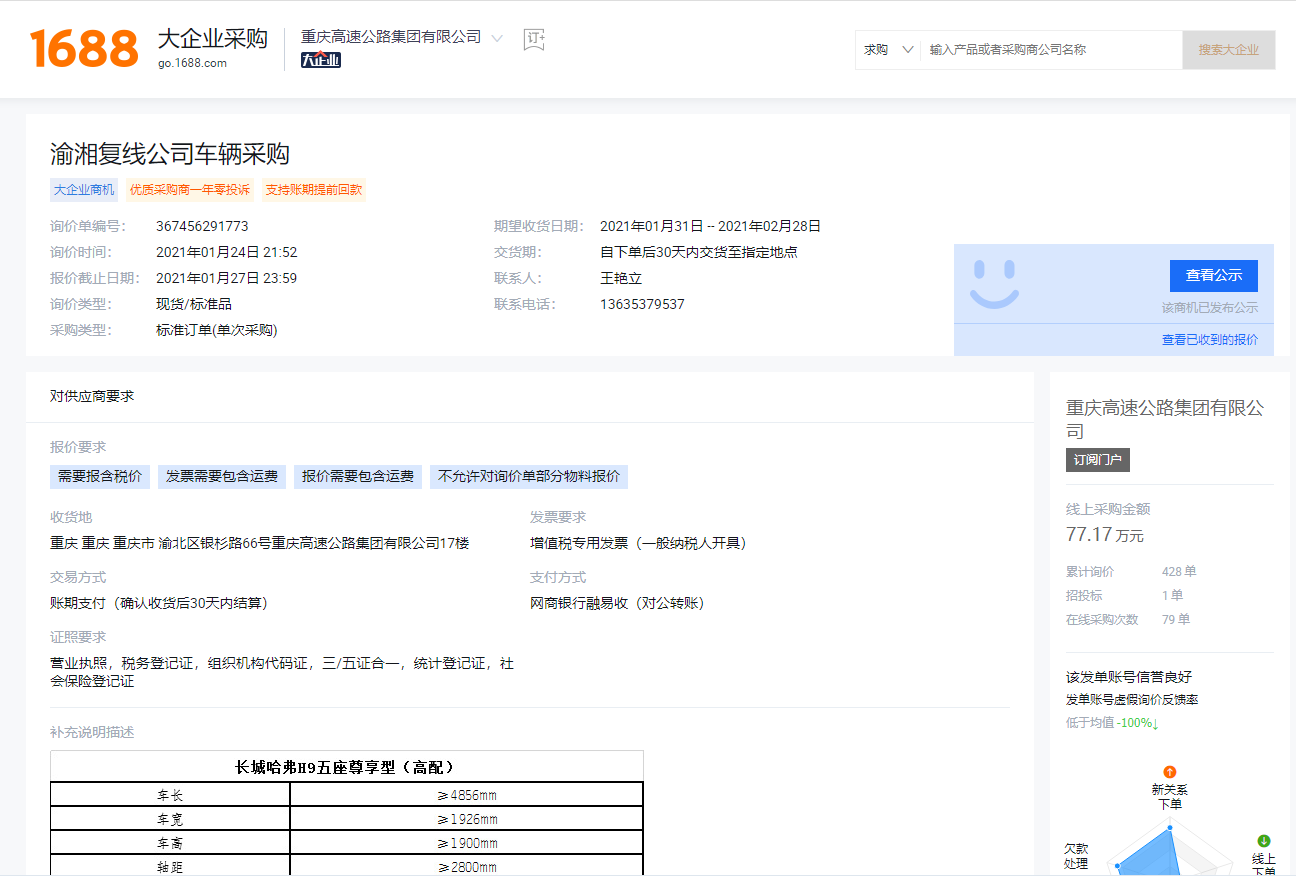Image resolution: width=1296 pixels, height=876 pixels.
Task: Click the 1 单 tender count value
Action: pos(1172,595)
